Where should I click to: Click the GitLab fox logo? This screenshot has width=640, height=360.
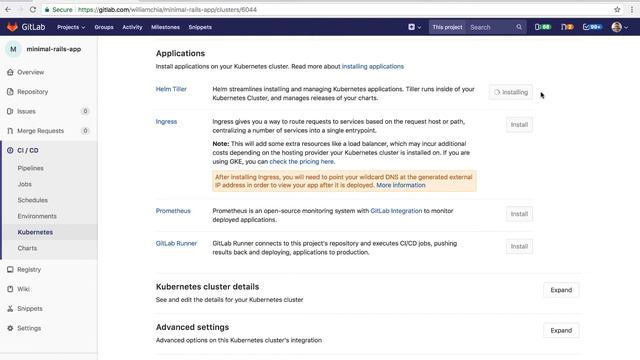click(x=12, y=27)
